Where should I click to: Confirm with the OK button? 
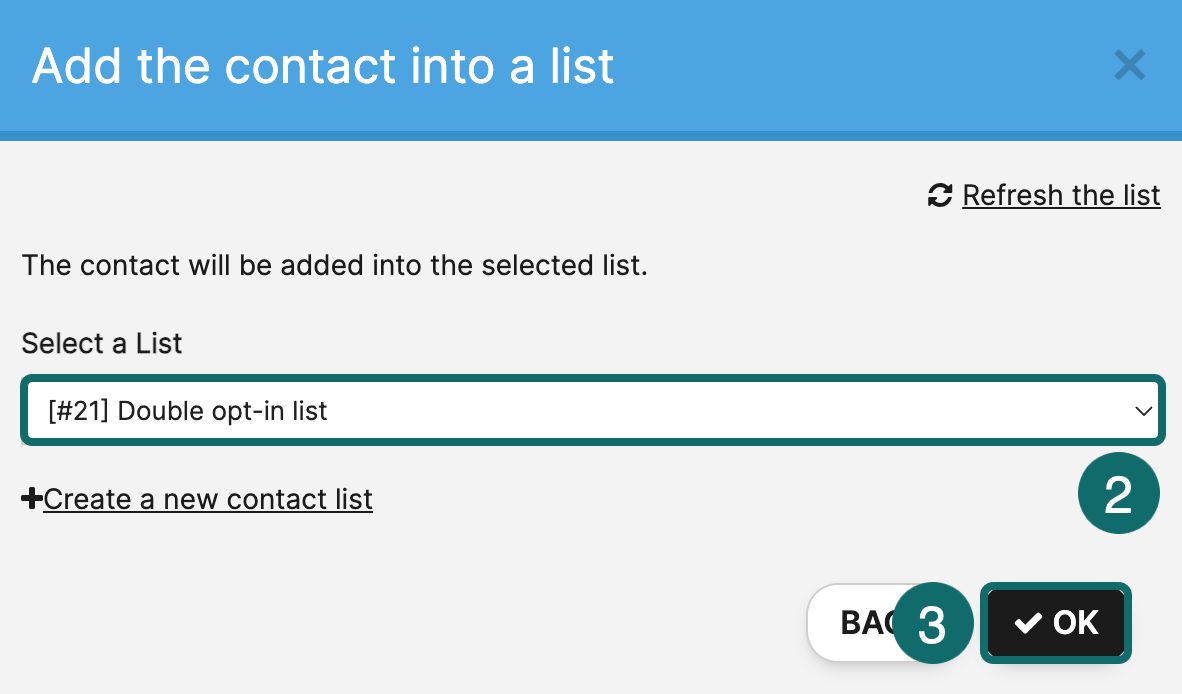point(1056,623)
